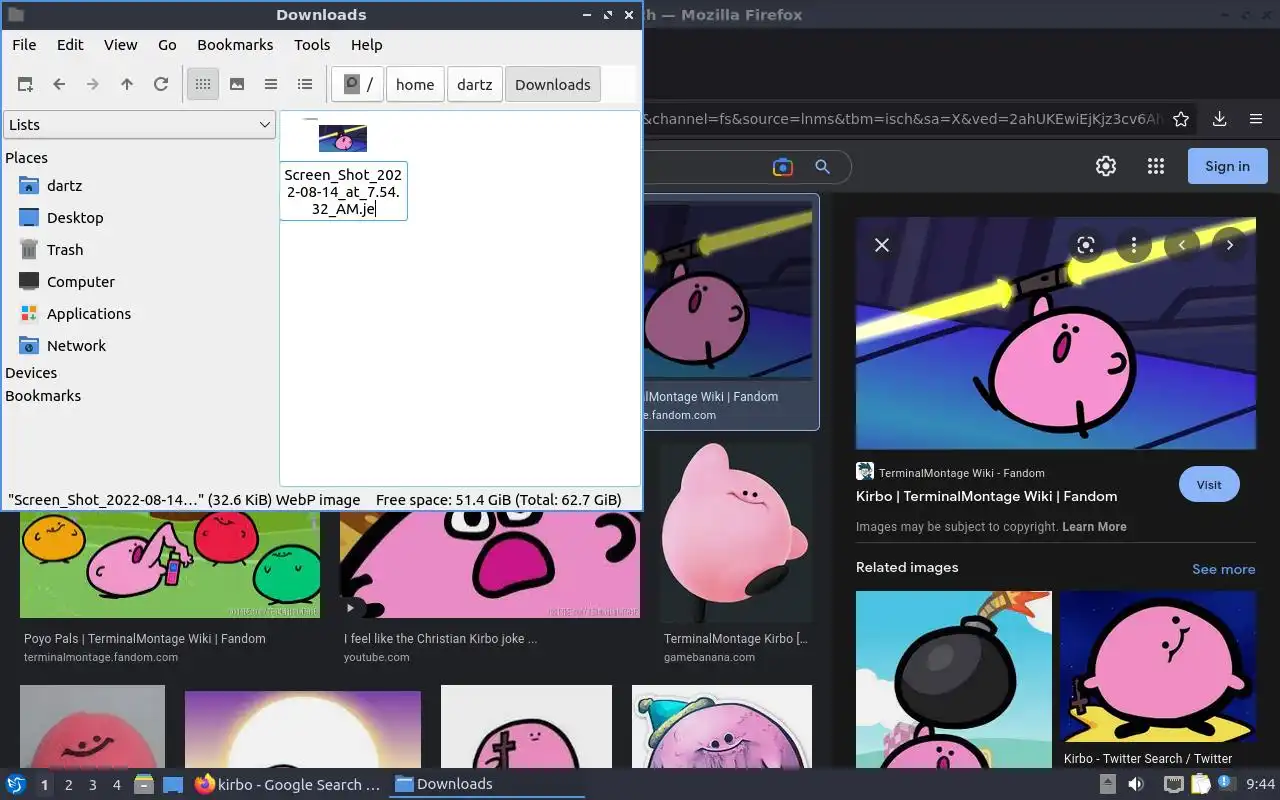Click the show desktop taskbar icon
1280x800 pixels.
173,784
